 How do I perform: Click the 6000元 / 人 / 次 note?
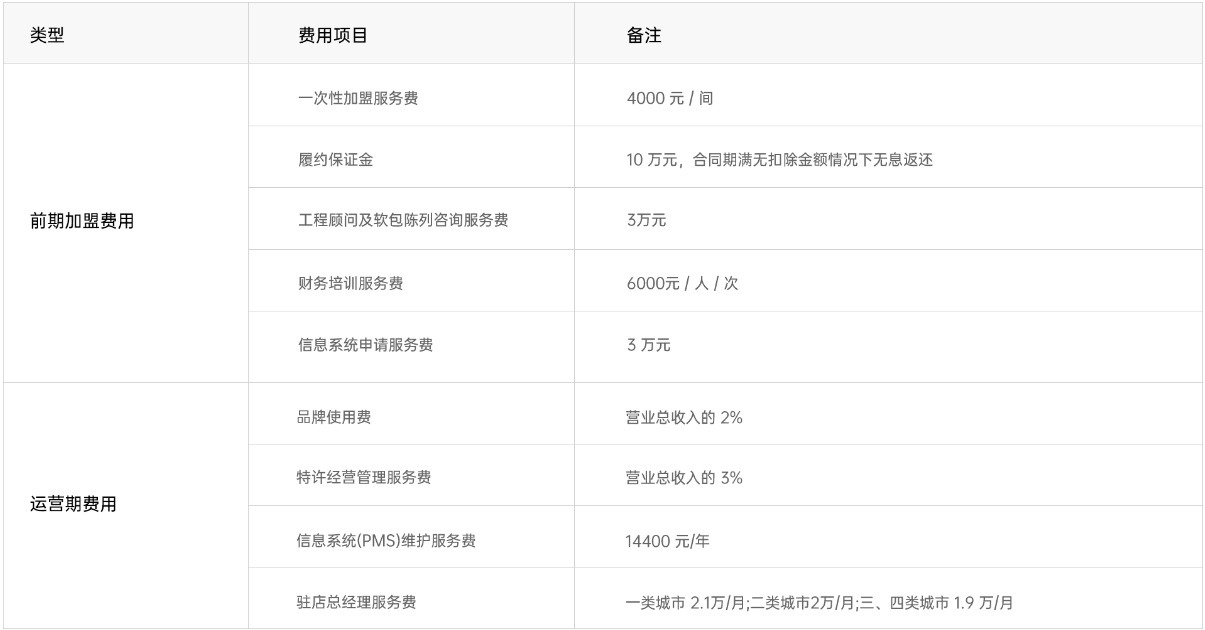[682, 283]
